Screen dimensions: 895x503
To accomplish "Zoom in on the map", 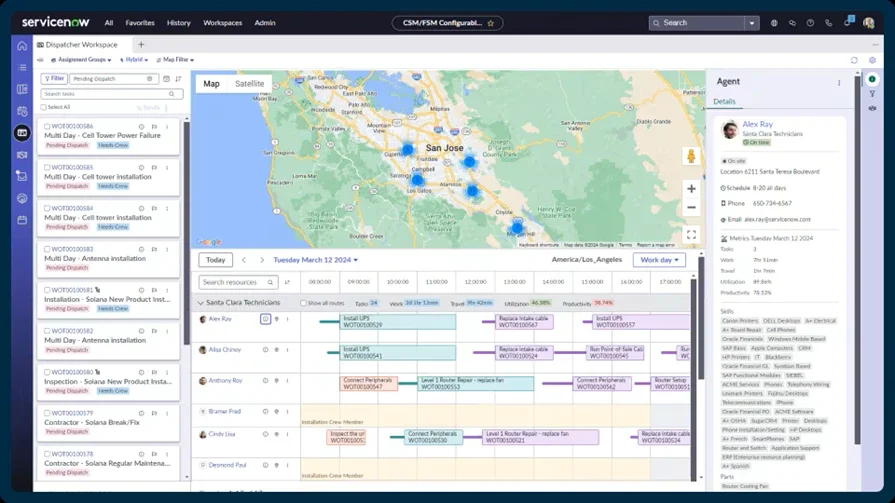I will pos(691,188).
